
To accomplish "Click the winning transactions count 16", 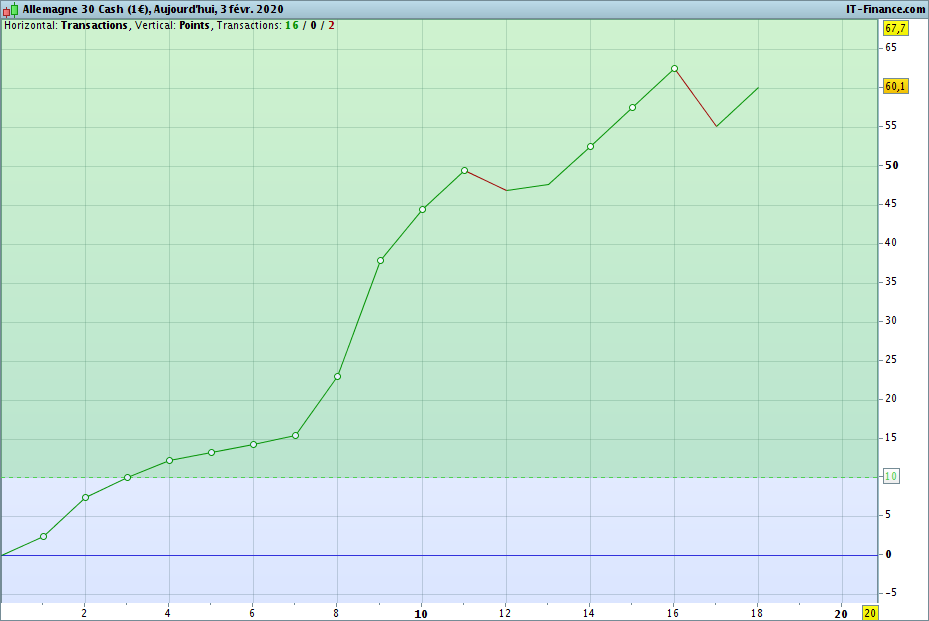I will pos(291,25).
